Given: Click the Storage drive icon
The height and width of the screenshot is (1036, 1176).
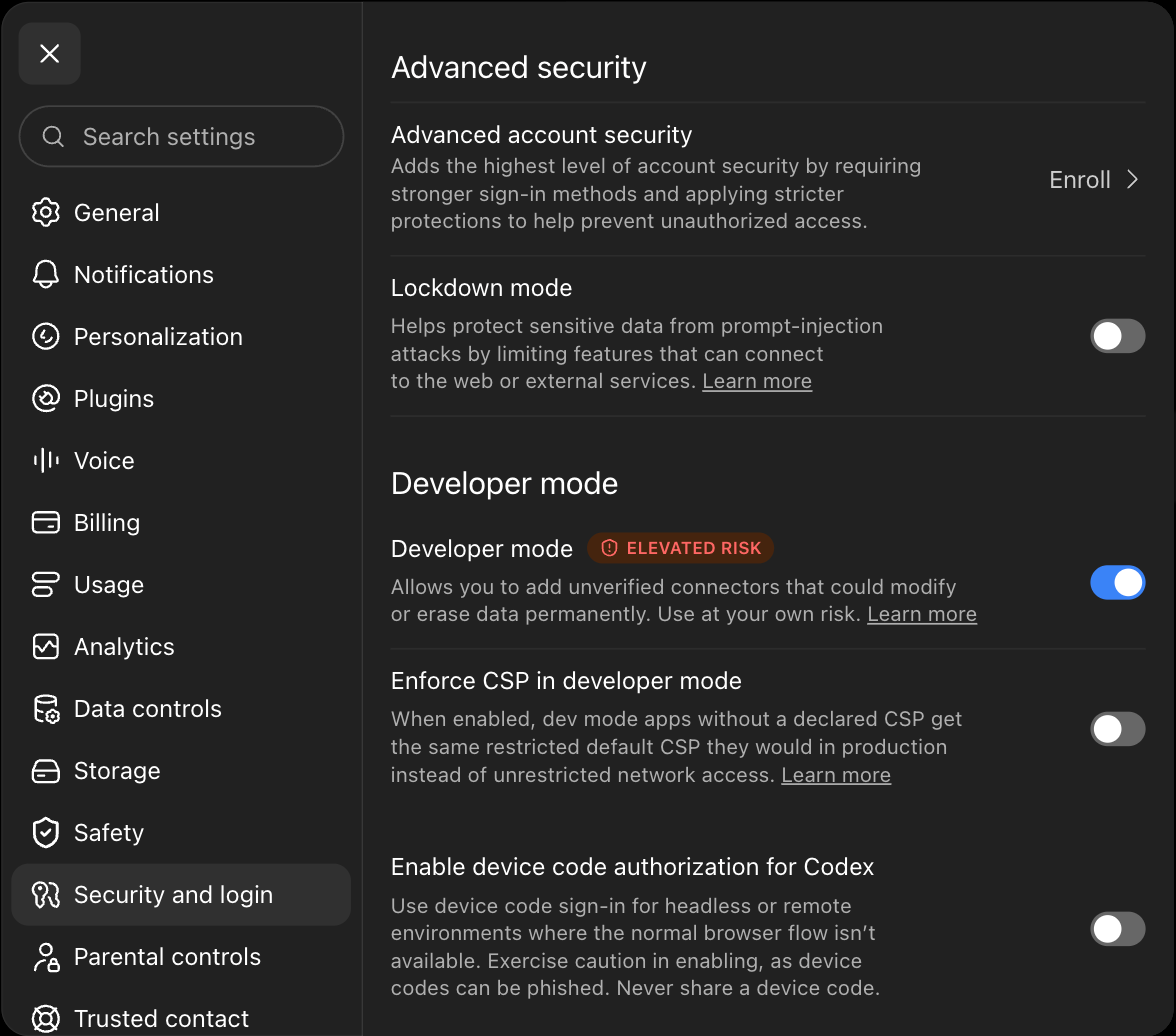Looking at the screenshot, I should [46, 770].
